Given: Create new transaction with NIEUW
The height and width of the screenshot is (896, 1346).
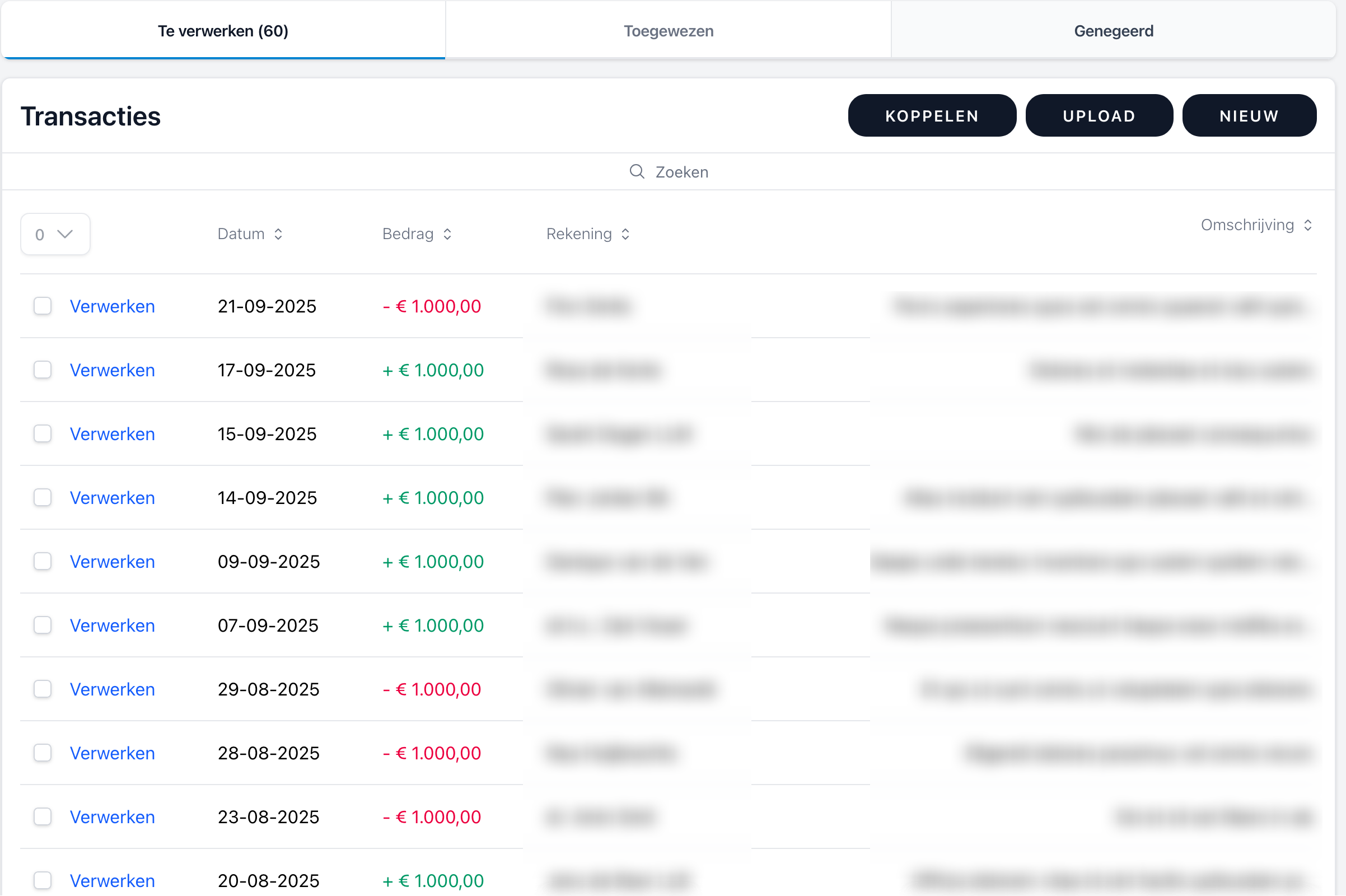Looking at the screenshot, I should click(x=1249, y=116).
